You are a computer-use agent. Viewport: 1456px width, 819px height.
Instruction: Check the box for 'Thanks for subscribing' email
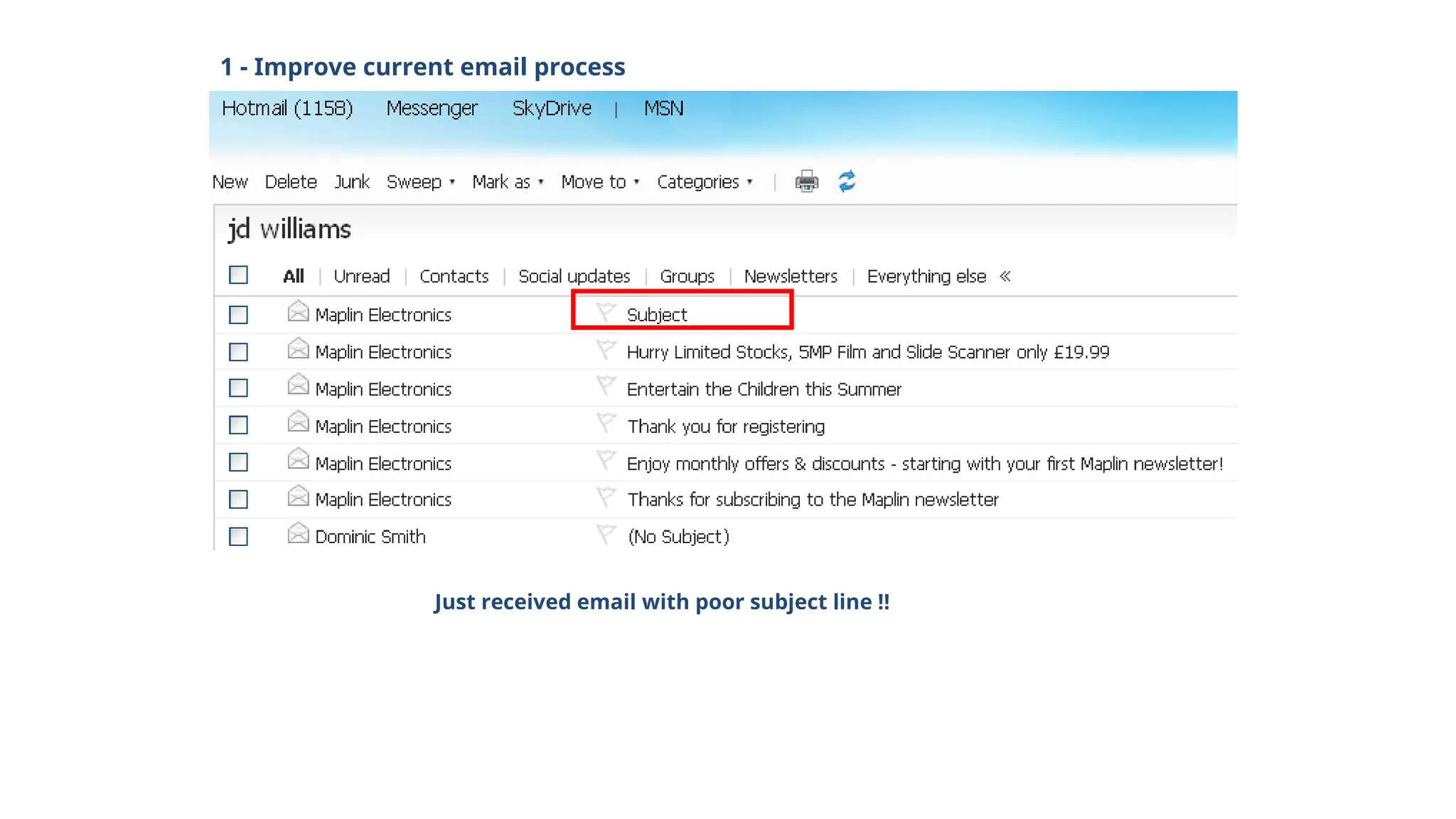point(238,499)
